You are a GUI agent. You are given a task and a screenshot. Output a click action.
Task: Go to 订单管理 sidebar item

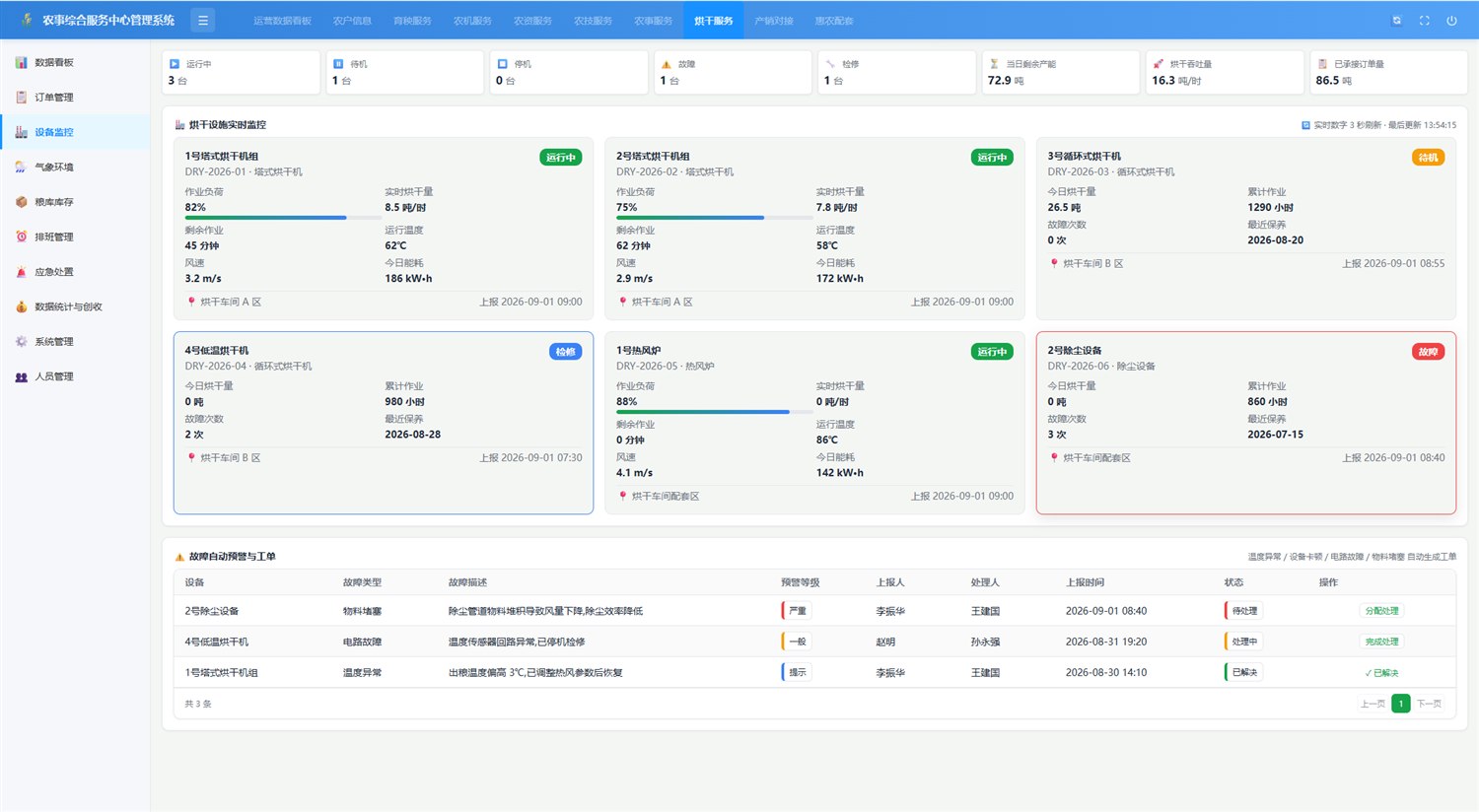tap(75, 98)
